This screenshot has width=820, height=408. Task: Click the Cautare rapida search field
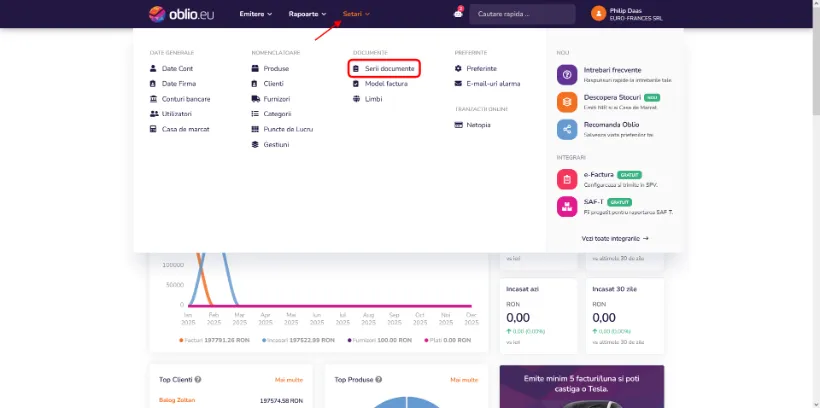522,14
